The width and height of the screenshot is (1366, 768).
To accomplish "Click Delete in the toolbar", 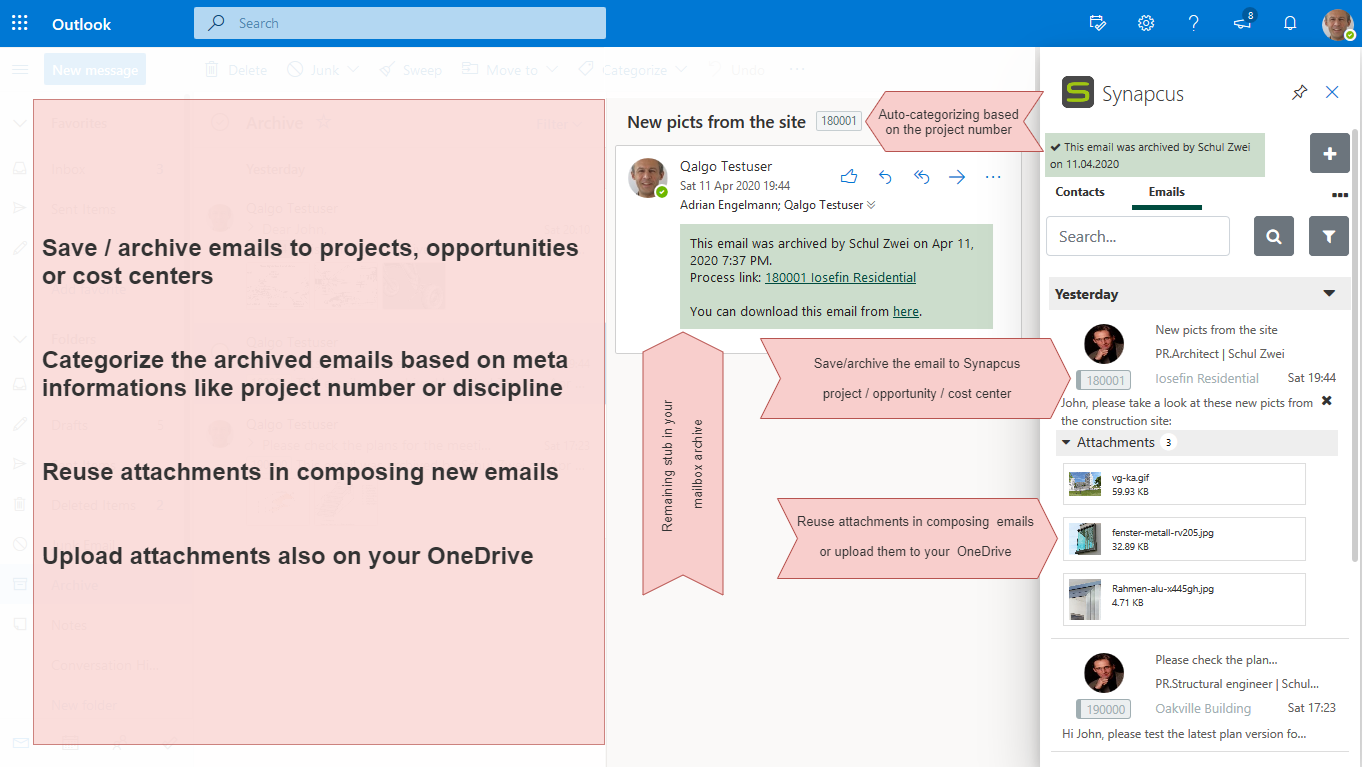I will point(236,70).
